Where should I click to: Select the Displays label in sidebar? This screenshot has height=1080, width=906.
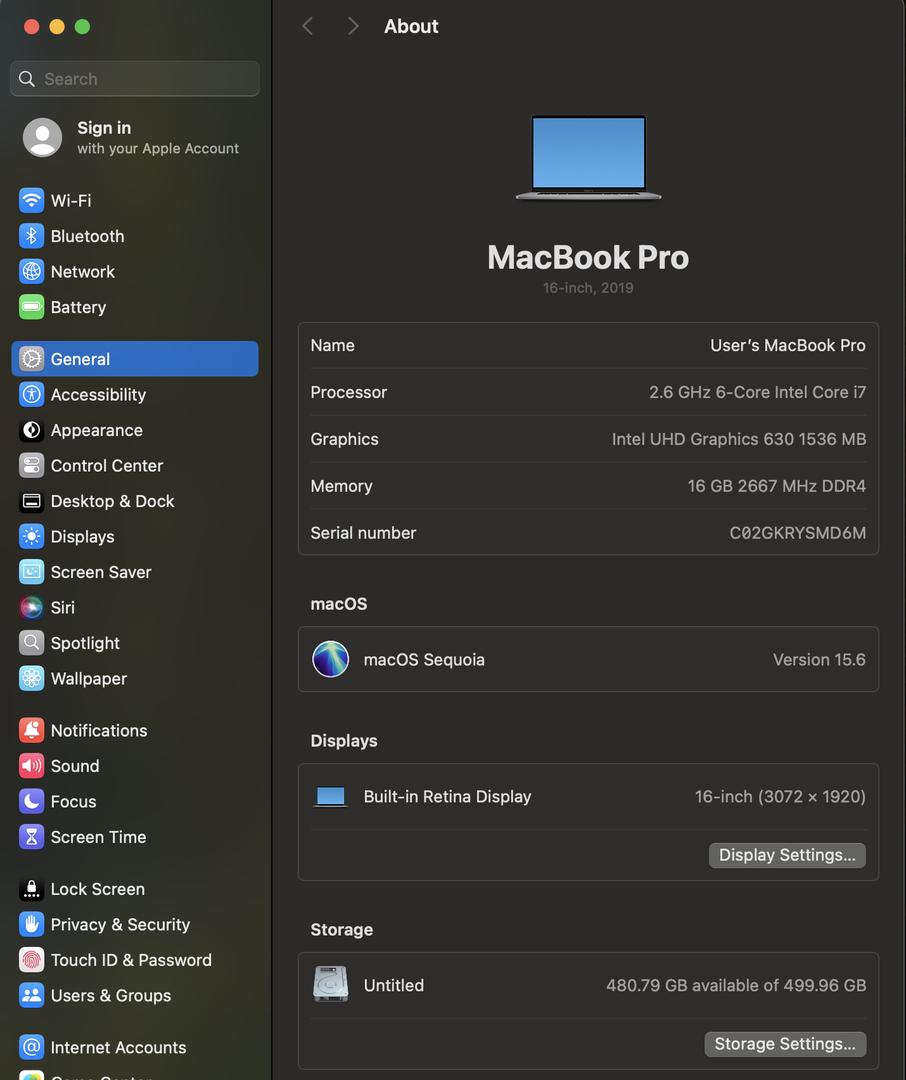coord(83,537)
